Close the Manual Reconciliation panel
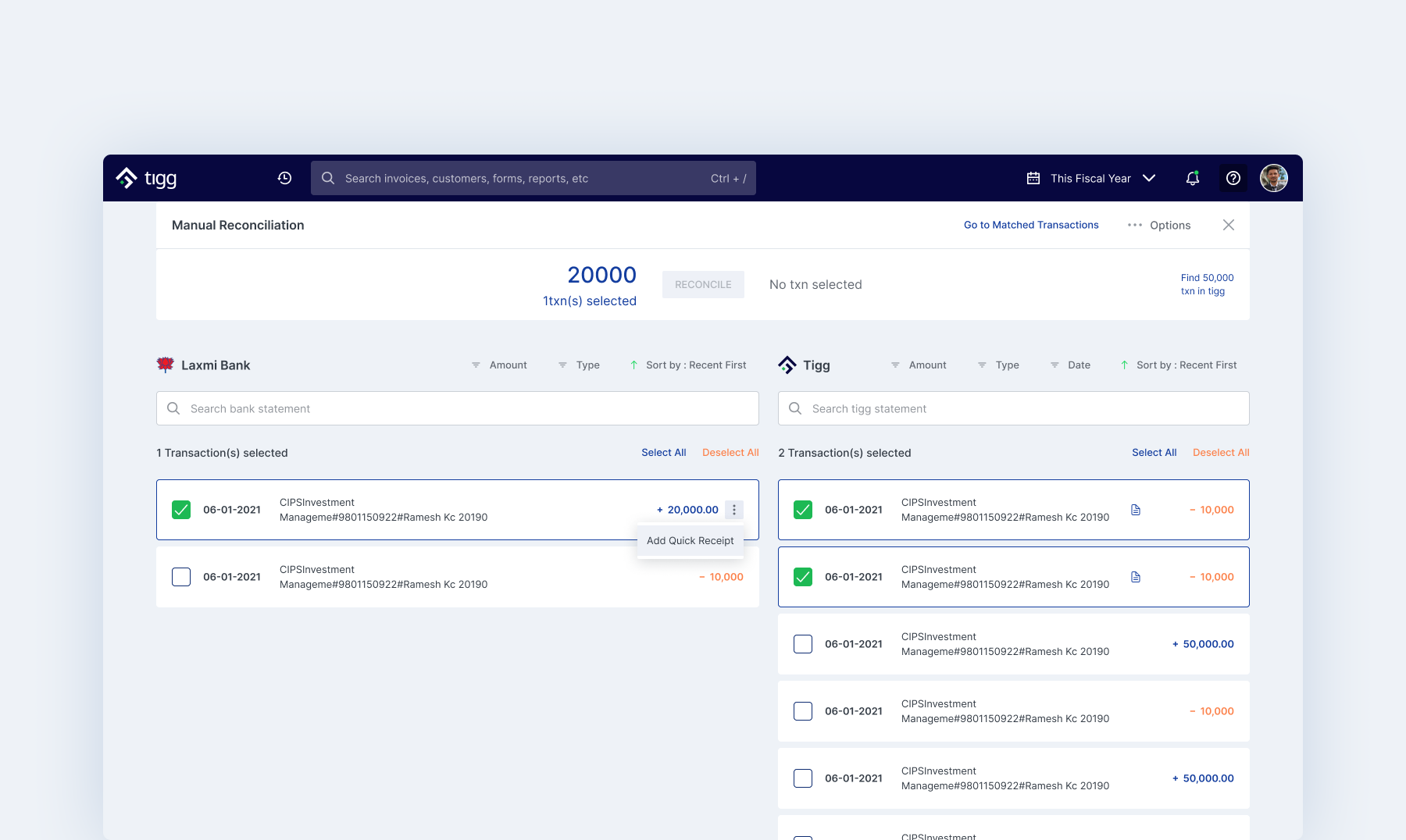The image size is (1406, 840). click(x=1229, y=225)
